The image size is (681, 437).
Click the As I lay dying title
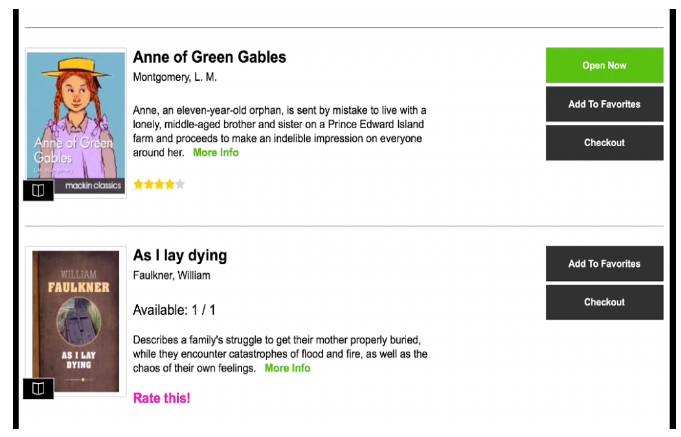[x=180, y=255]
